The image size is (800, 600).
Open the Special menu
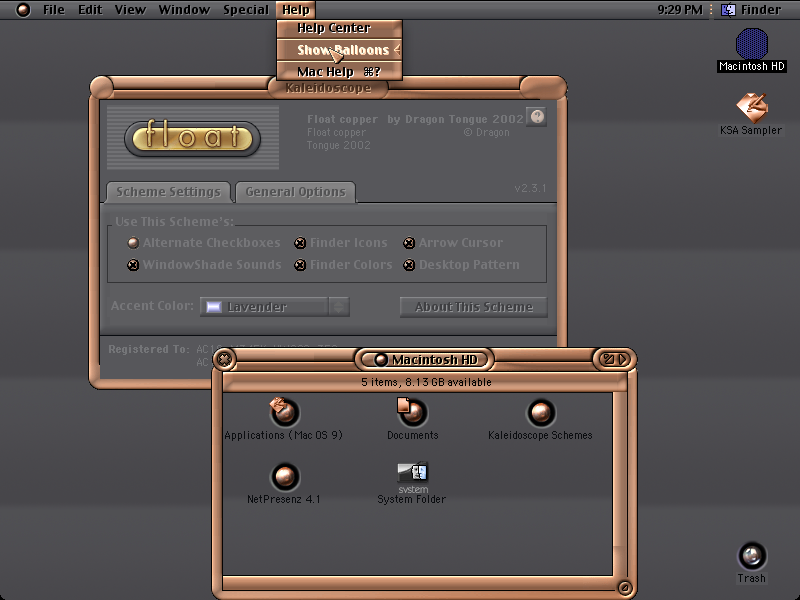point(245,10)
